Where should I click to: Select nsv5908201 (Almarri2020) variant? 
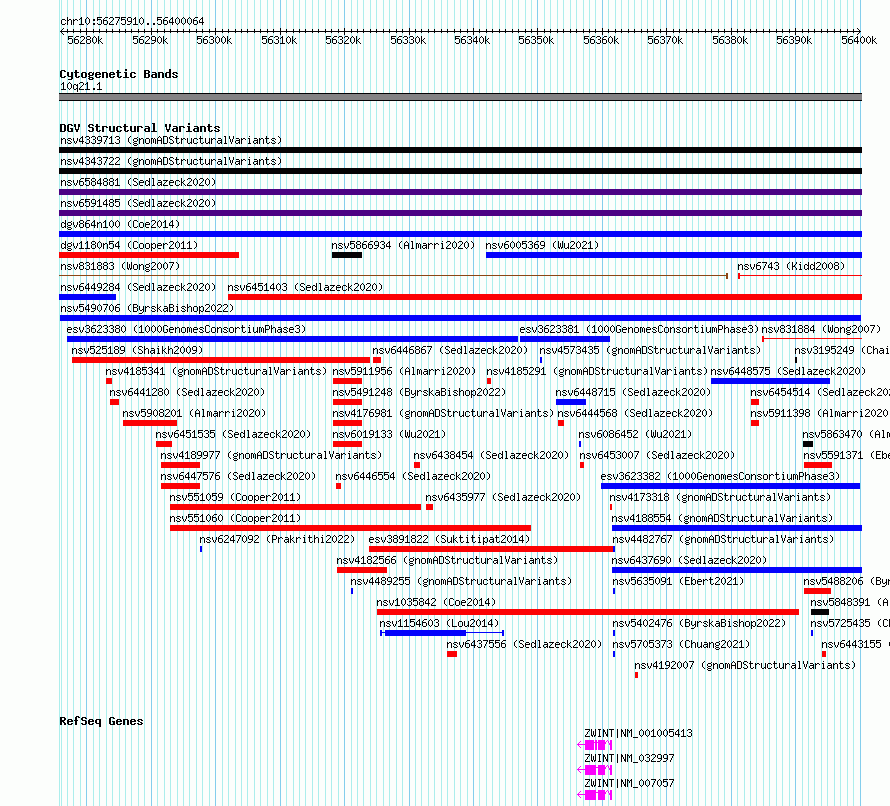pos(194,413)
